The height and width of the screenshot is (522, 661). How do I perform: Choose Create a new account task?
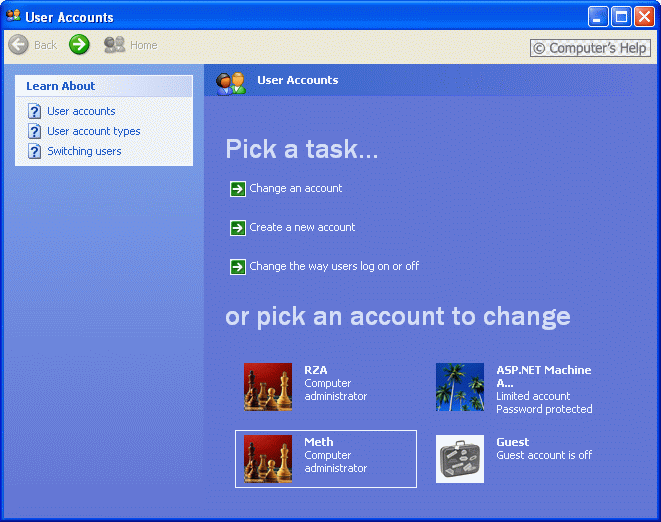pos(302,227)
